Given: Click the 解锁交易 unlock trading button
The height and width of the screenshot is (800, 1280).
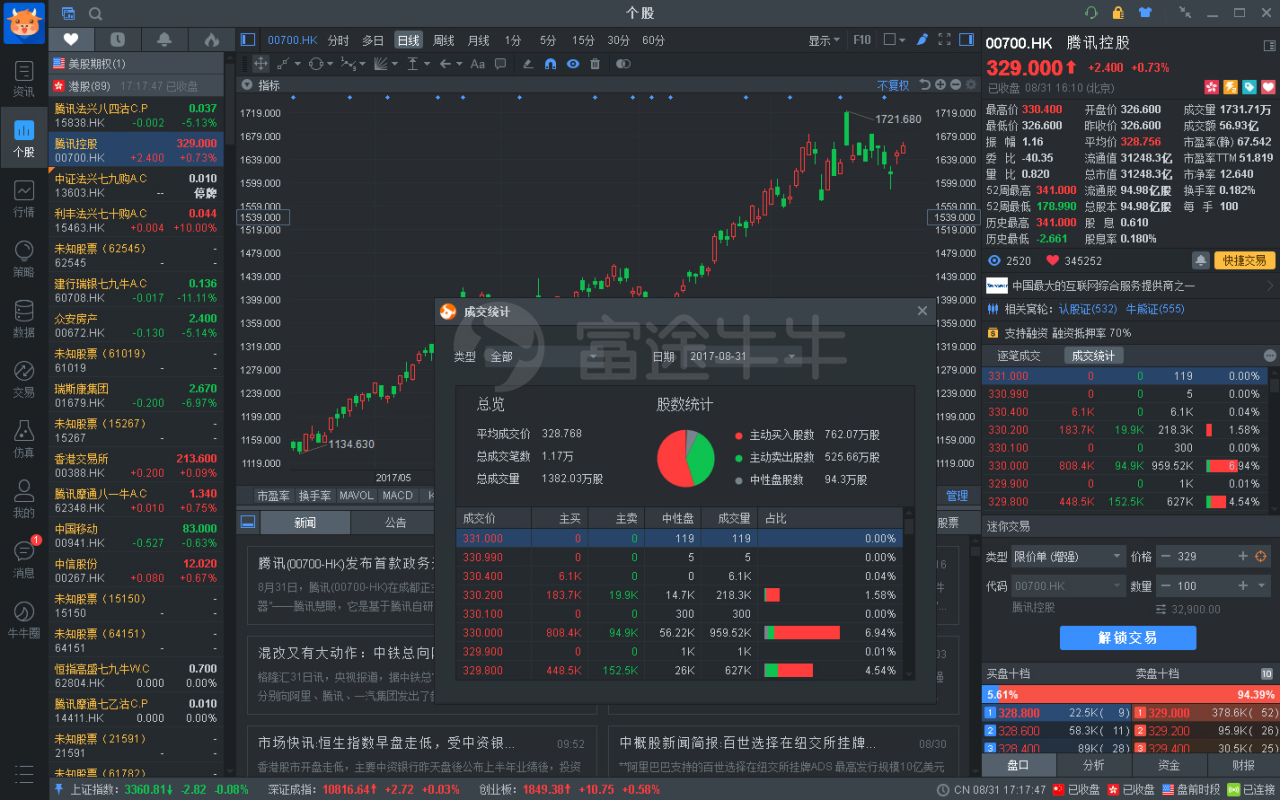Looking at the screenshot, I should pos(1128,637).
